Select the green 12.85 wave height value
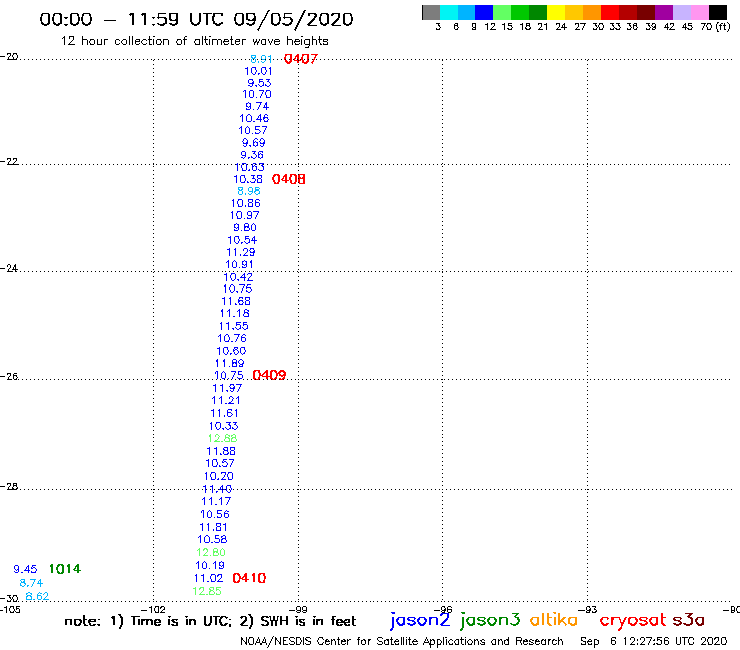 click(x=207, y=591)
